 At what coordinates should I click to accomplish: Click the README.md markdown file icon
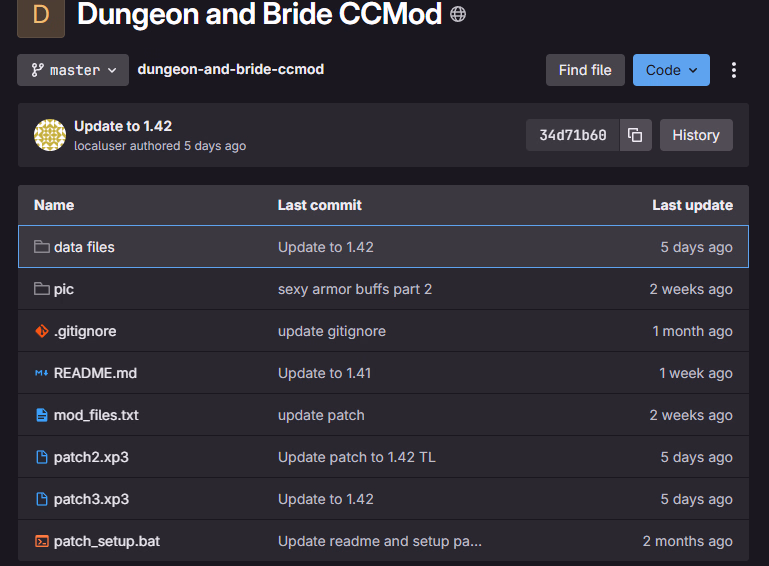tap(42, 373)
